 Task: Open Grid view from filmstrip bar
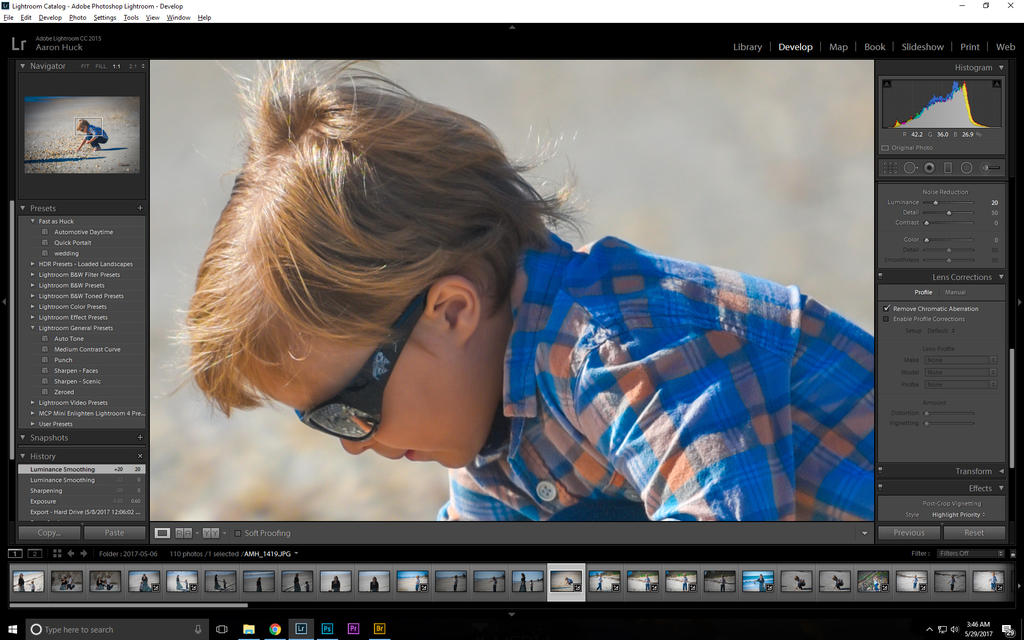click(x=57, y=553)
